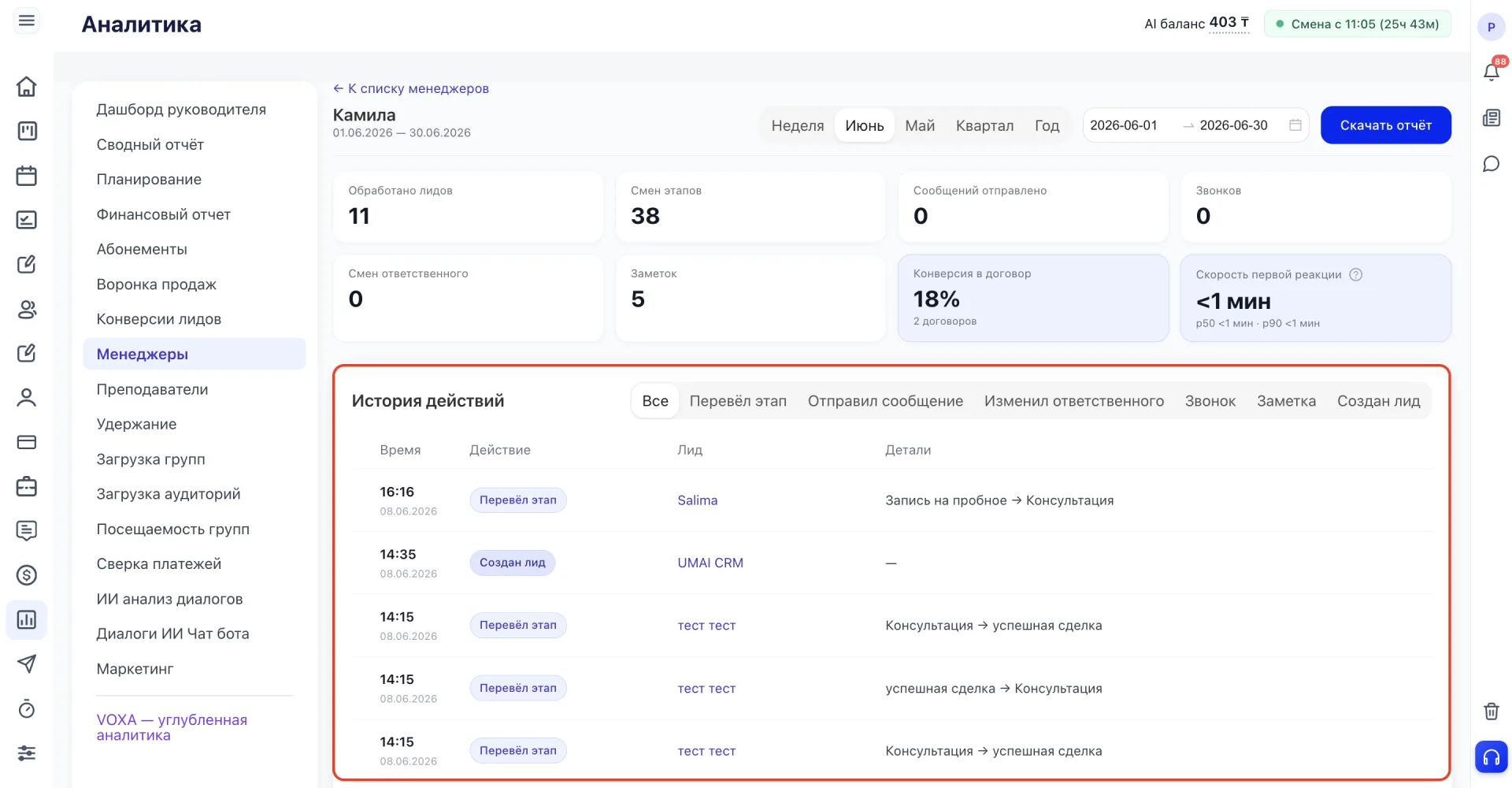Filter history by Заметка
Image resolution: width=1512 pixels, height=788 pixels.
coord(1286,401)
